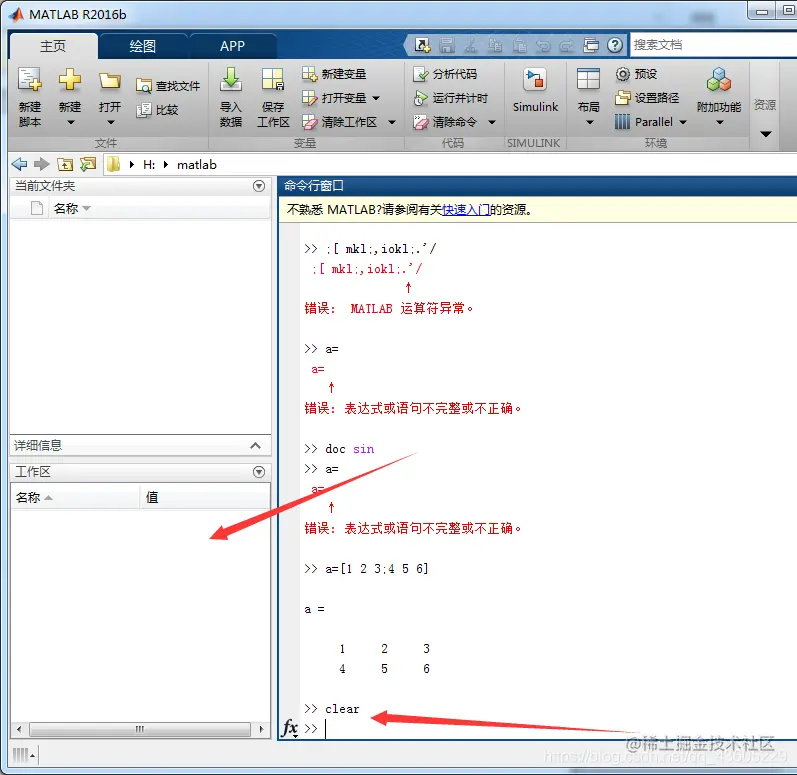797x775 pixels.
Task: Click the Help question mark icon
Action: [615, 45]
